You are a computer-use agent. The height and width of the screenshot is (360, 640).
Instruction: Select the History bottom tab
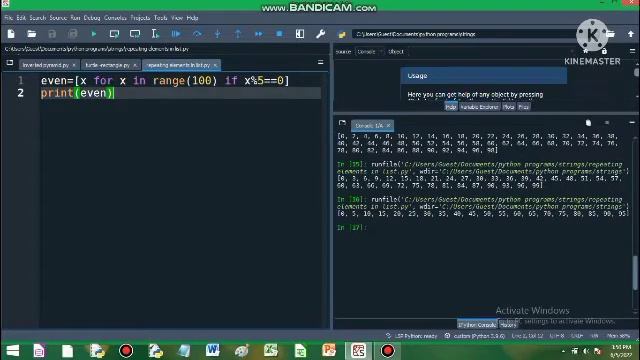pos(508,325)
